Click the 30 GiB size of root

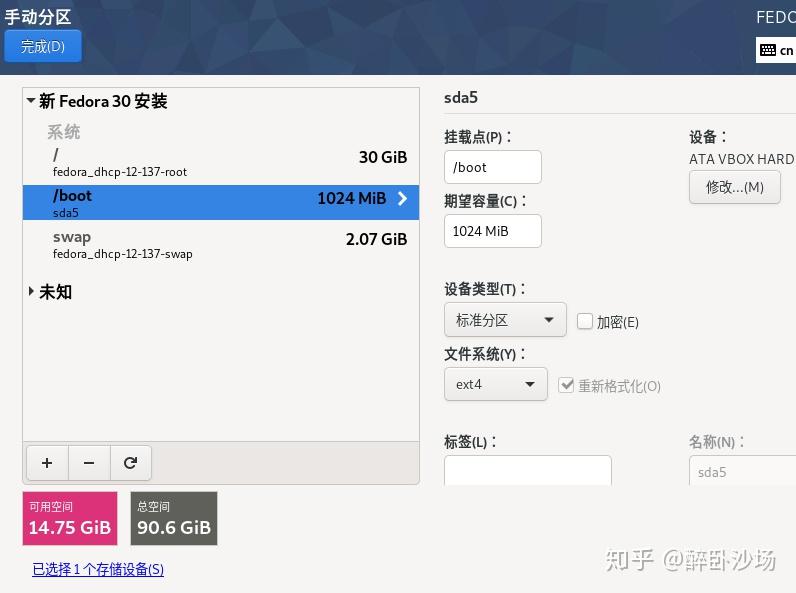[x=383, y=157]
